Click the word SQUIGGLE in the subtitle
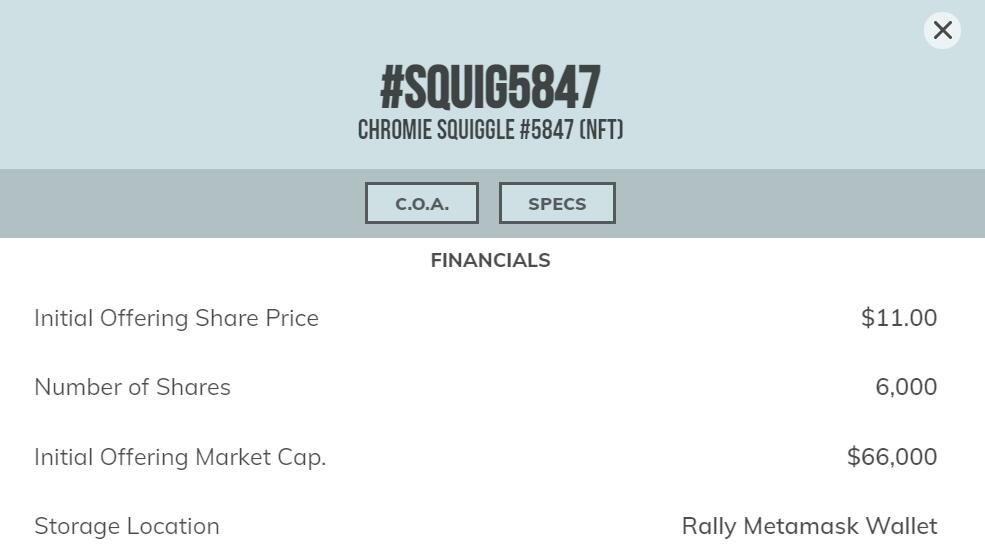The image size is (985, 548). (x=475, y=131)
